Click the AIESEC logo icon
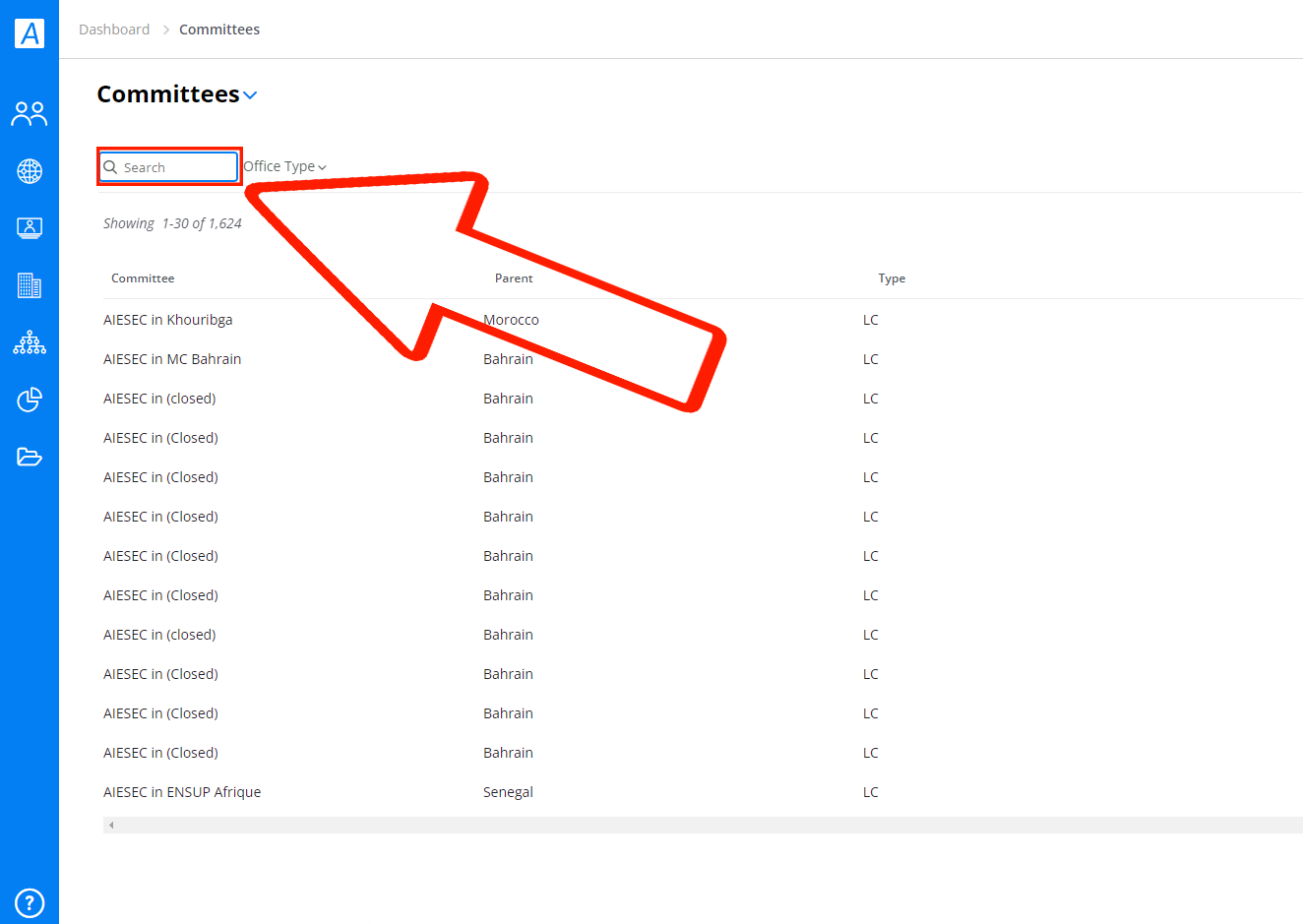The image size is (1303, 924). pyautogui.click(x=30, y=33)
